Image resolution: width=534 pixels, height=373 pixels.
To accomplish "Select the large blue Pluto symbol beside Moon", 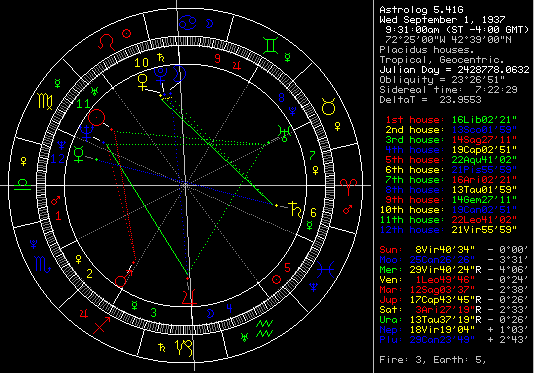I will click(160, 75).
